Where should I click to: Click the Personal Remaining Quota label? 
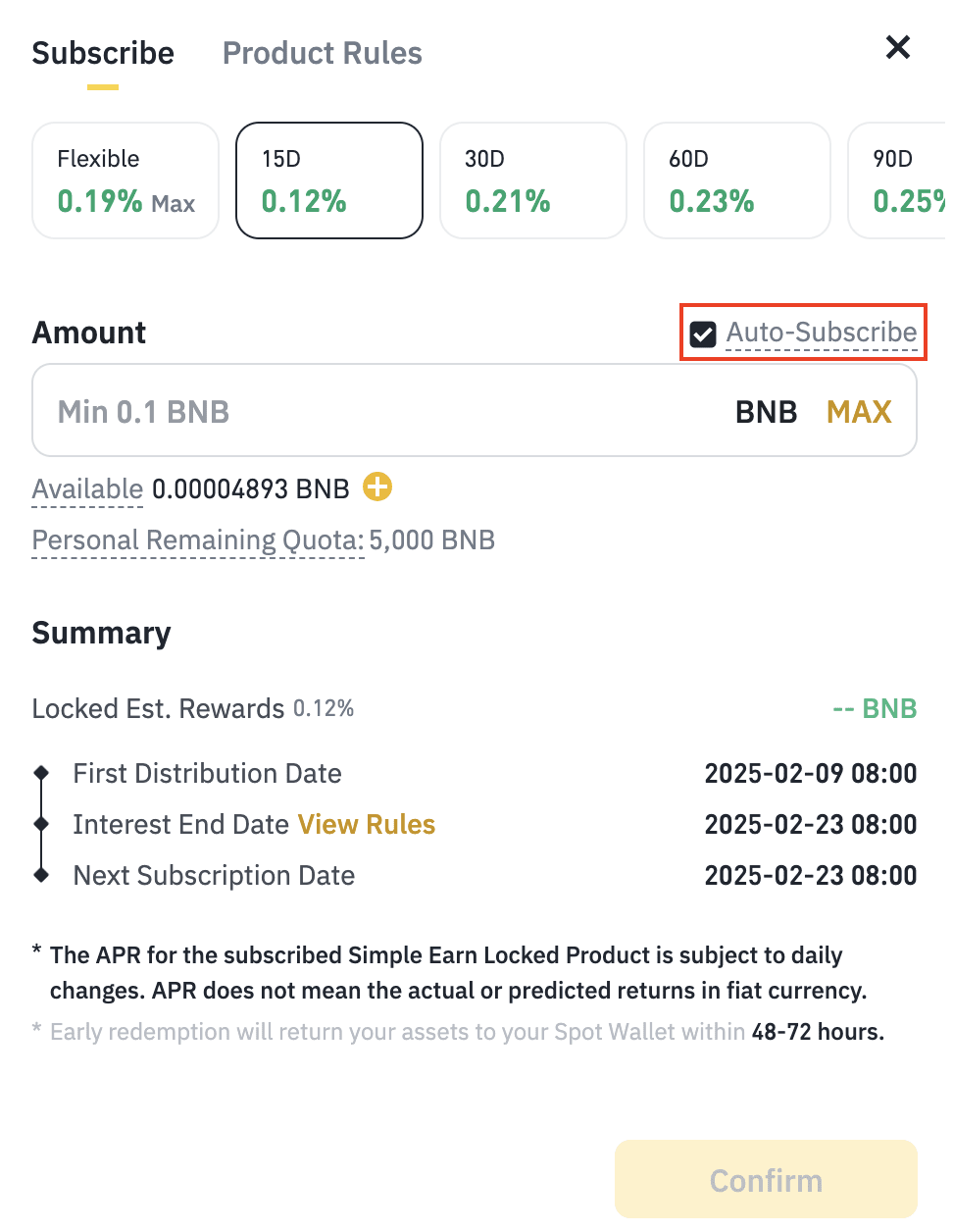[198, 540]
